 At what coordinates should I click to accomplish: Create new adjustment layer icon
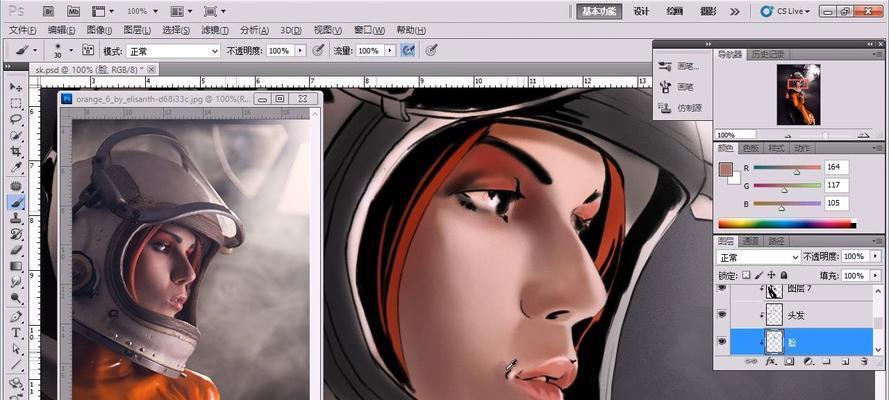point(808,361)
